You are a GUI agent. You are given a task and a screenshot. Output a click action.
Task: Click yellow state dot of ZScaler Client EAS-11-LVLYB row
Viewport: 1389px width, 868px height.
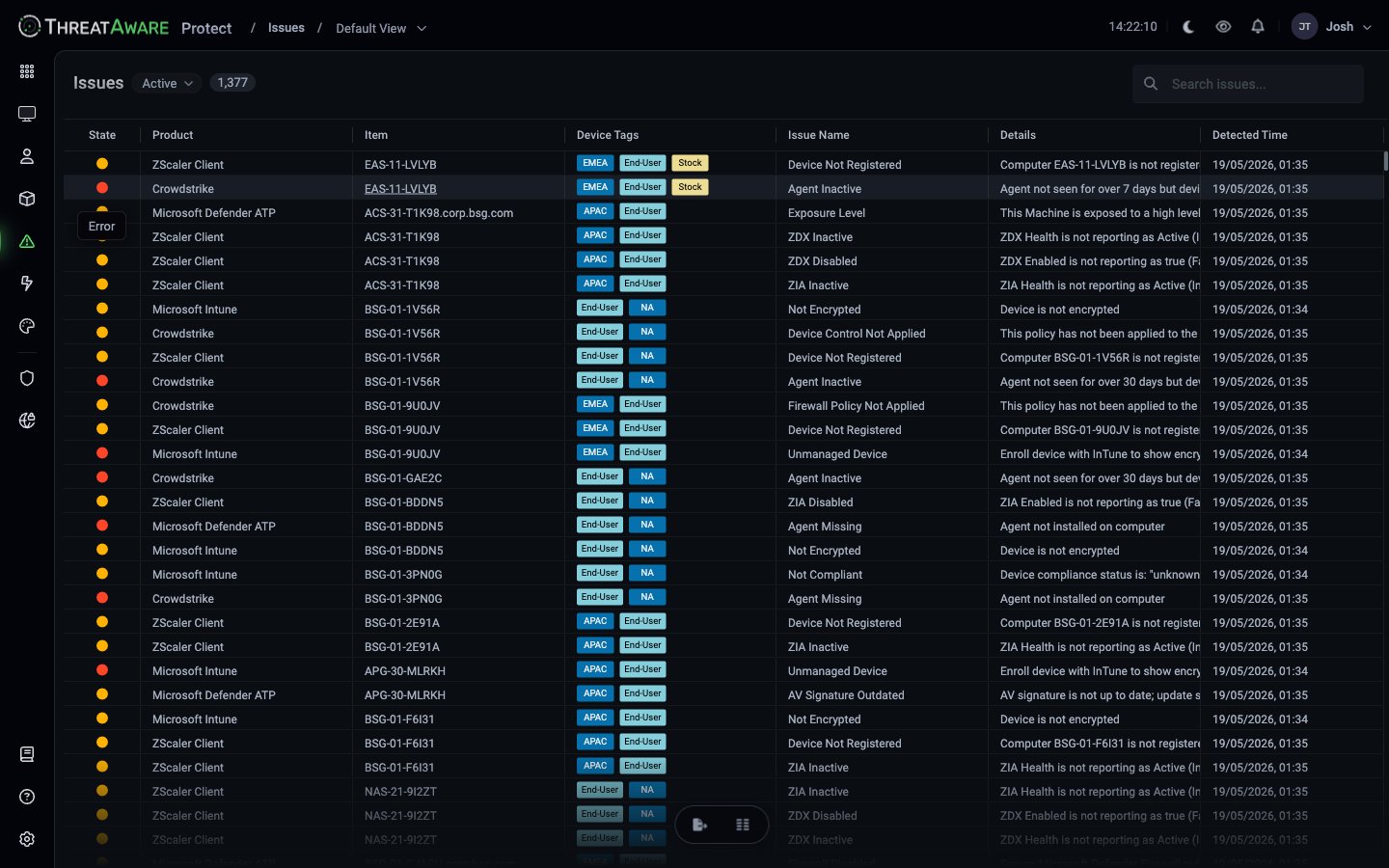pos(102,164)
